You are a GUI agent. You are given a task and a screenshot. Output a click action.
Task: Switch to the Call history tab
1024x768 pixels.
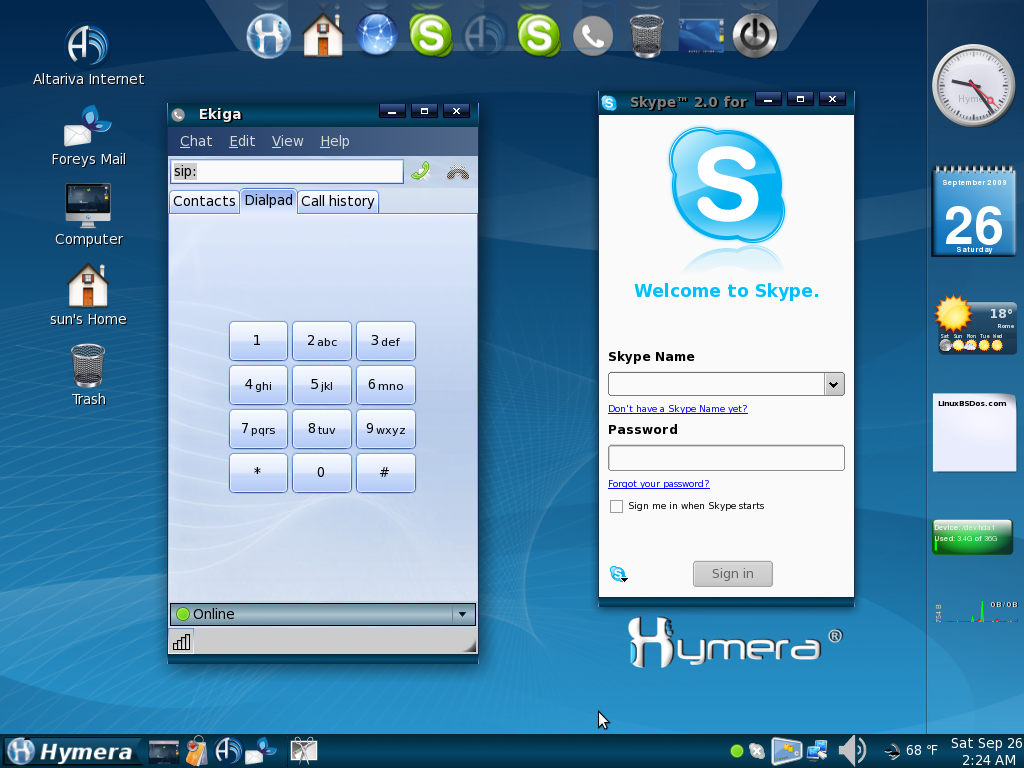point(338,201)
